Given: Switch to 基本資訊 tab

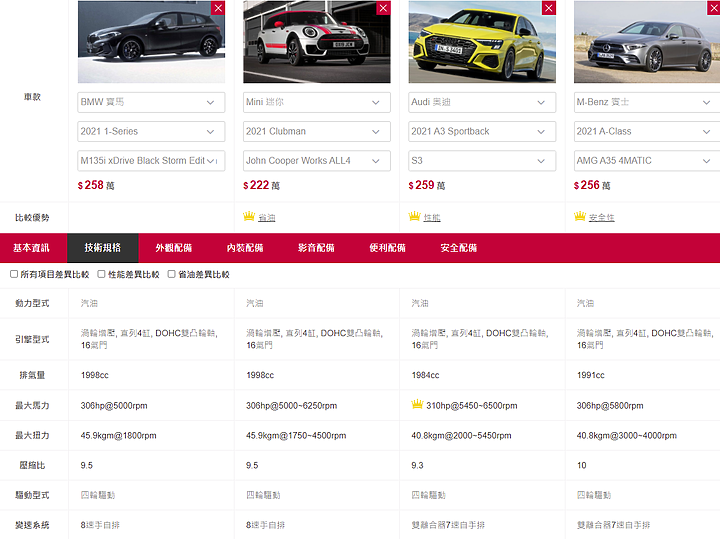Looking at the screenshot, I should tap(31, 248).
